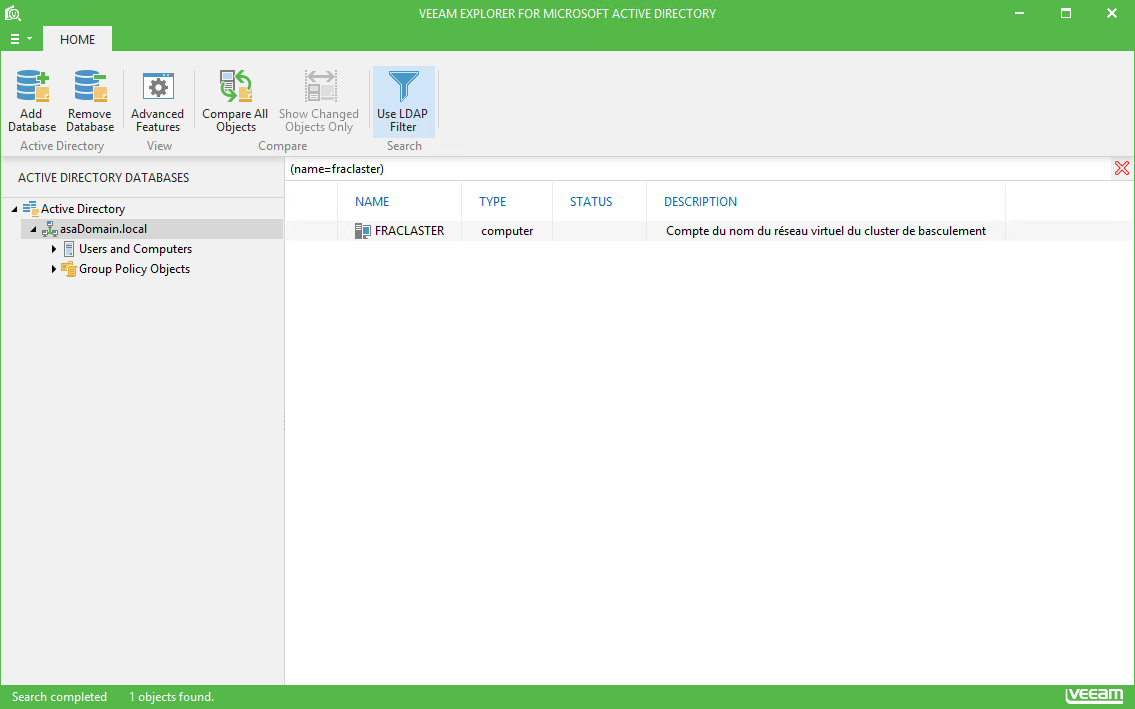Clear the search with red X
1135x709 pixels.
click(1122, 168)
